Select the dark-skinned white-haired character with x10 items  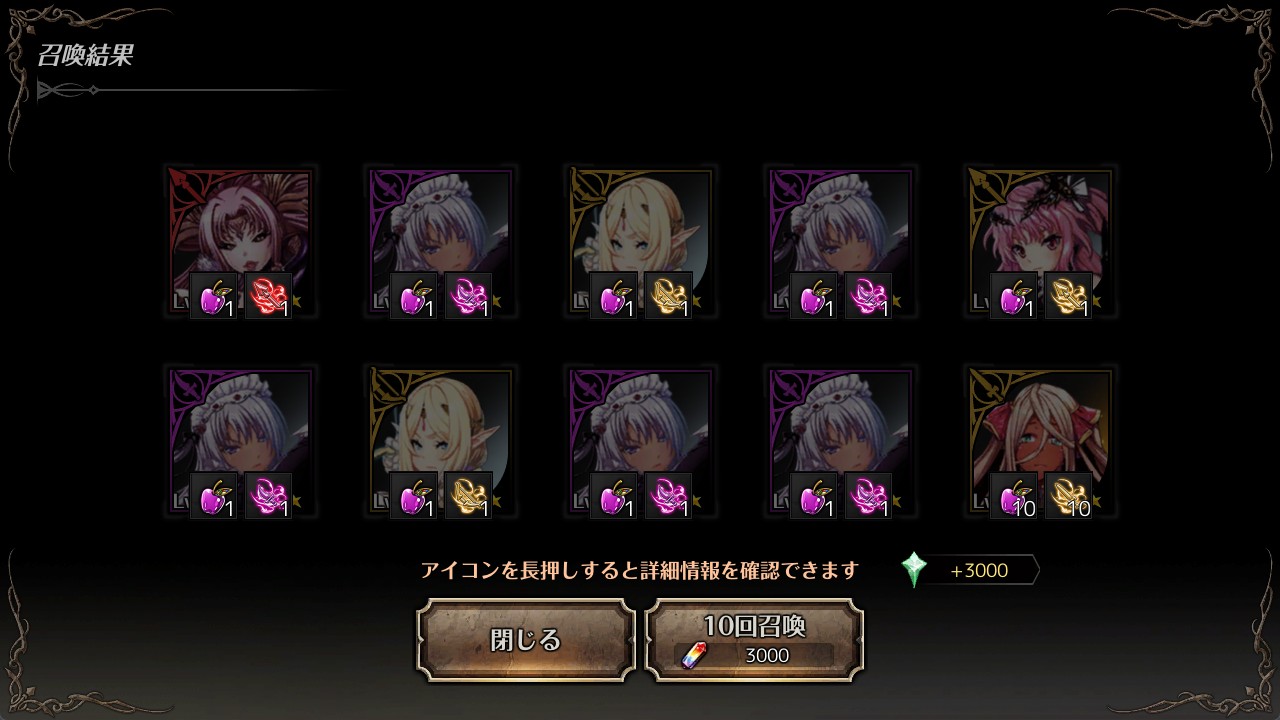(x=1040, y=442)
